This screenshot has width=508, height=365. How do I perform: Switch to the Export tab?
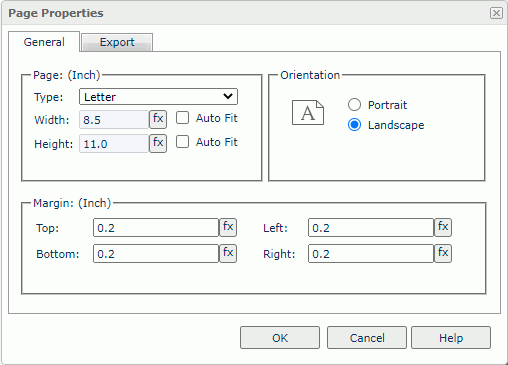(x=117, y=42)
